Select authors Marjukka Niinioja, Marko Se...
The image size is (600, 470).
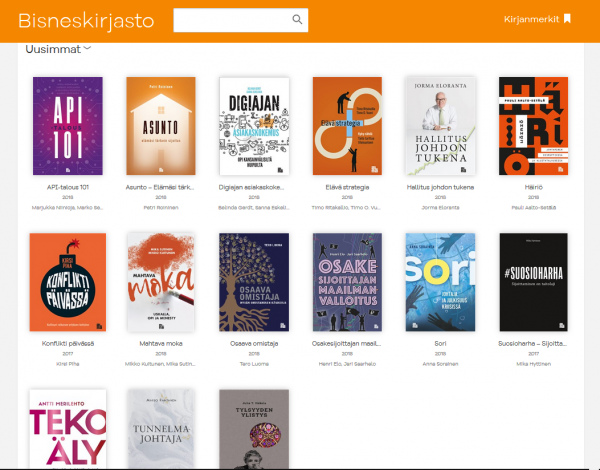coord(67,207)
